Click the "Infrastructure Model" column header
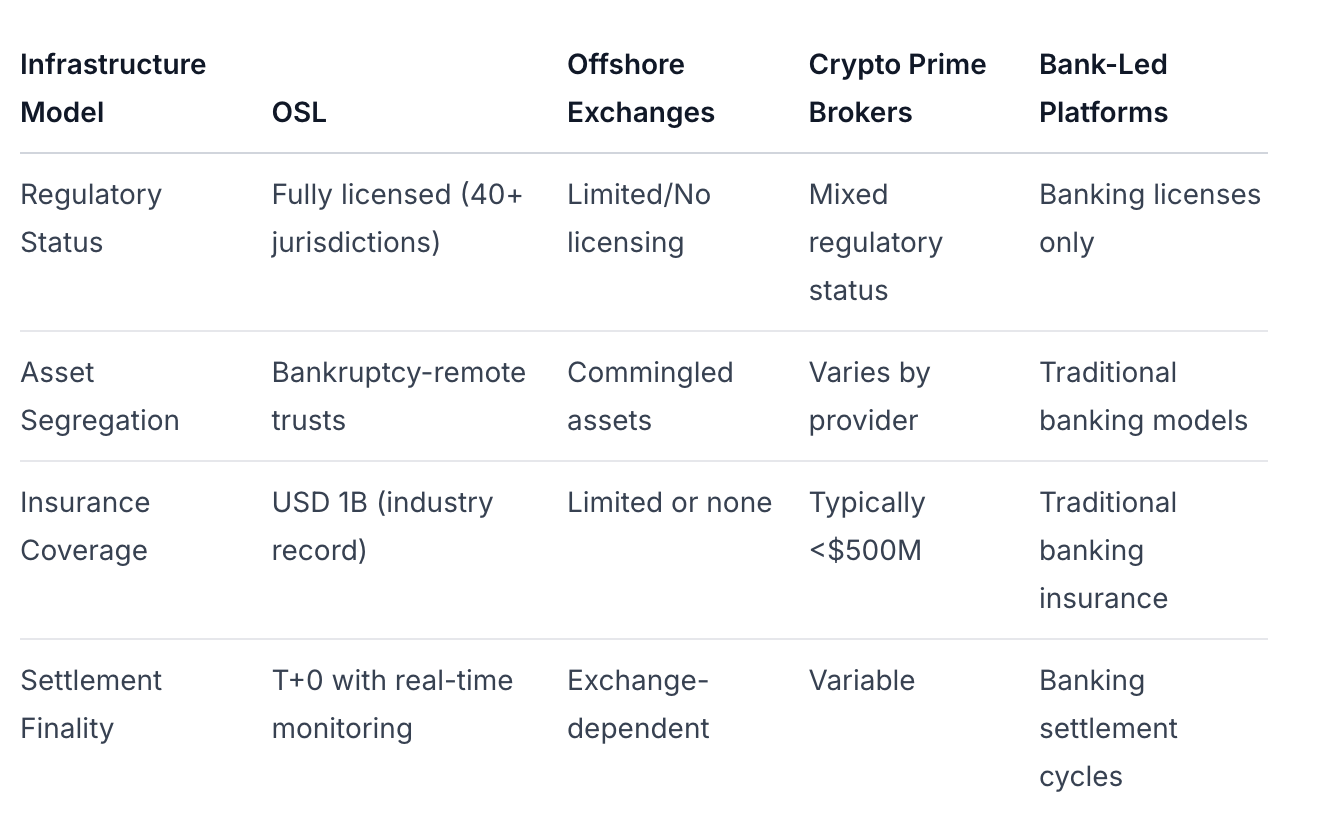Viewport: 1318px width, 834px height. click(x=113, y=88)
